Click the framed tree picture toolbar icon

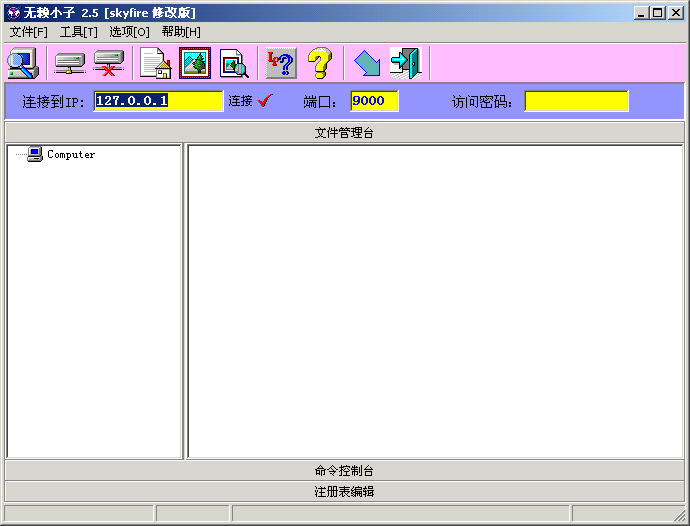pos(195,63)
